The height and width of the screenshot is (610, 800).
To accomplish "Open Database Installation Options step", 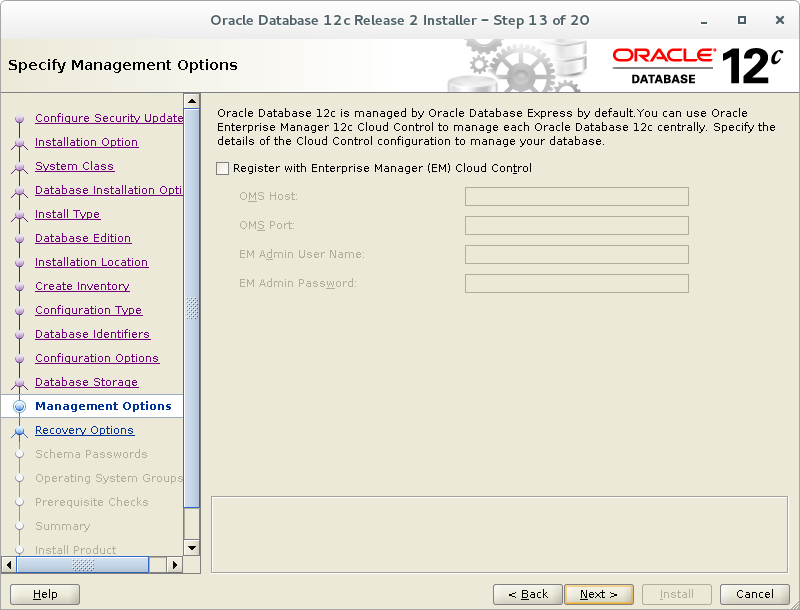I will 109,190.
